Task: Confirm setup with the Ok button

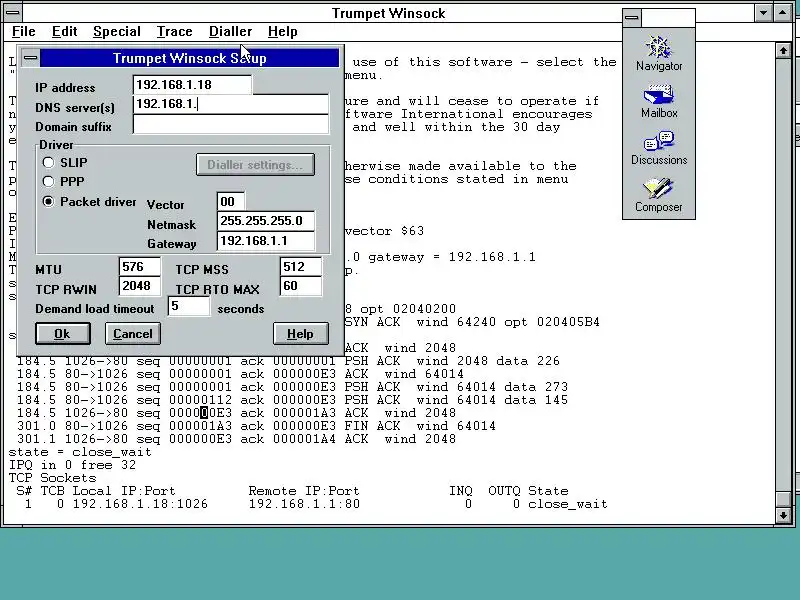Action: pos(63,334)
